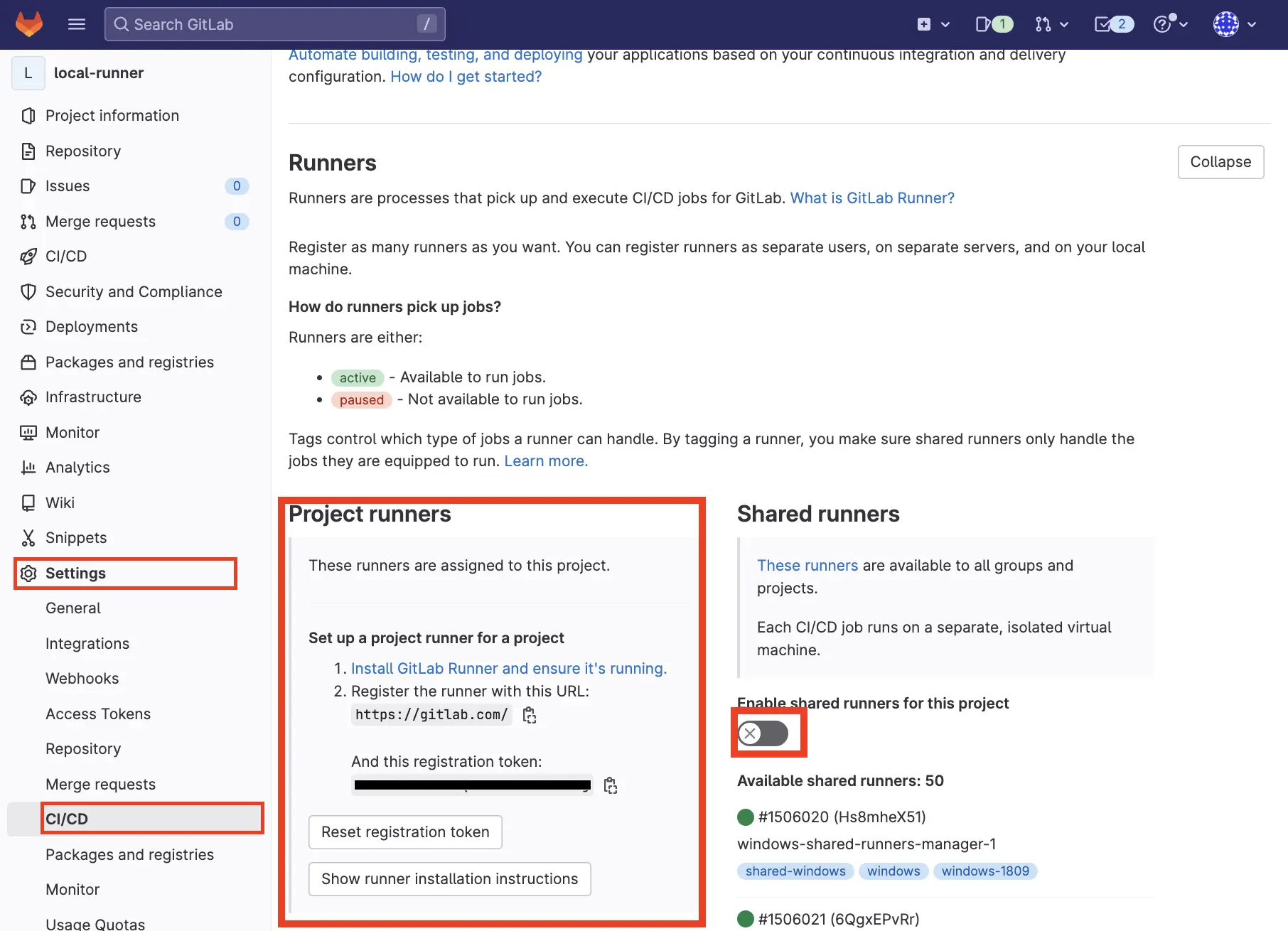Click Reset registration token button
Screen dimensions: 1288x931
click(405, 832)
